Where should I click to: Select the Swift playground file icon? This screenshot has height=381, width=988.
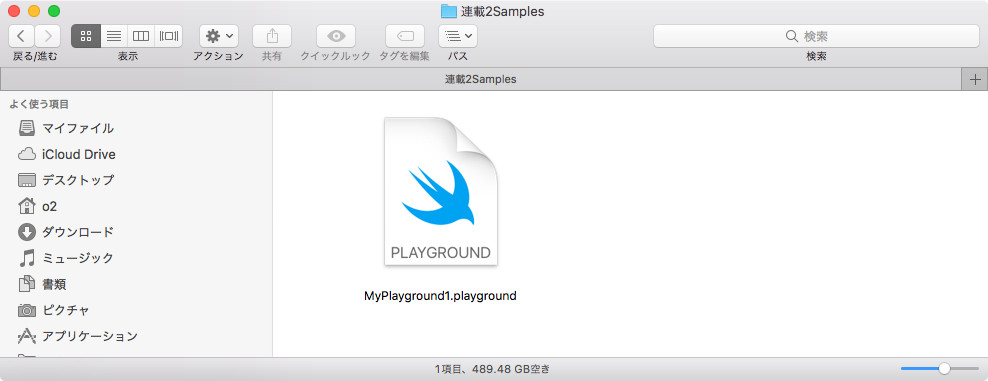(x=440, y=191)
